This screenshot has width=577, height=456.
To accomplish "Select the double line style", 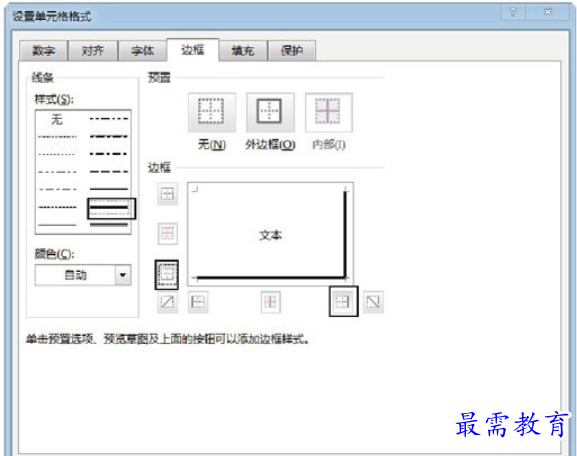I will tap(109, 225).
